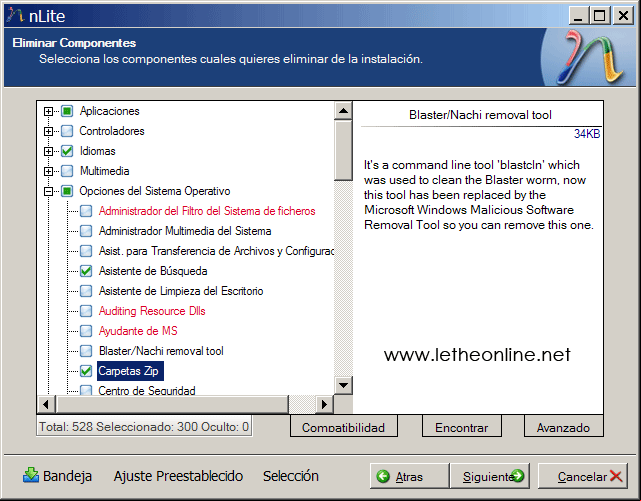Click the red X icon on Cancelar
Image resolution: width=641 pixels, height=501 pixels.
pos(616,476)
